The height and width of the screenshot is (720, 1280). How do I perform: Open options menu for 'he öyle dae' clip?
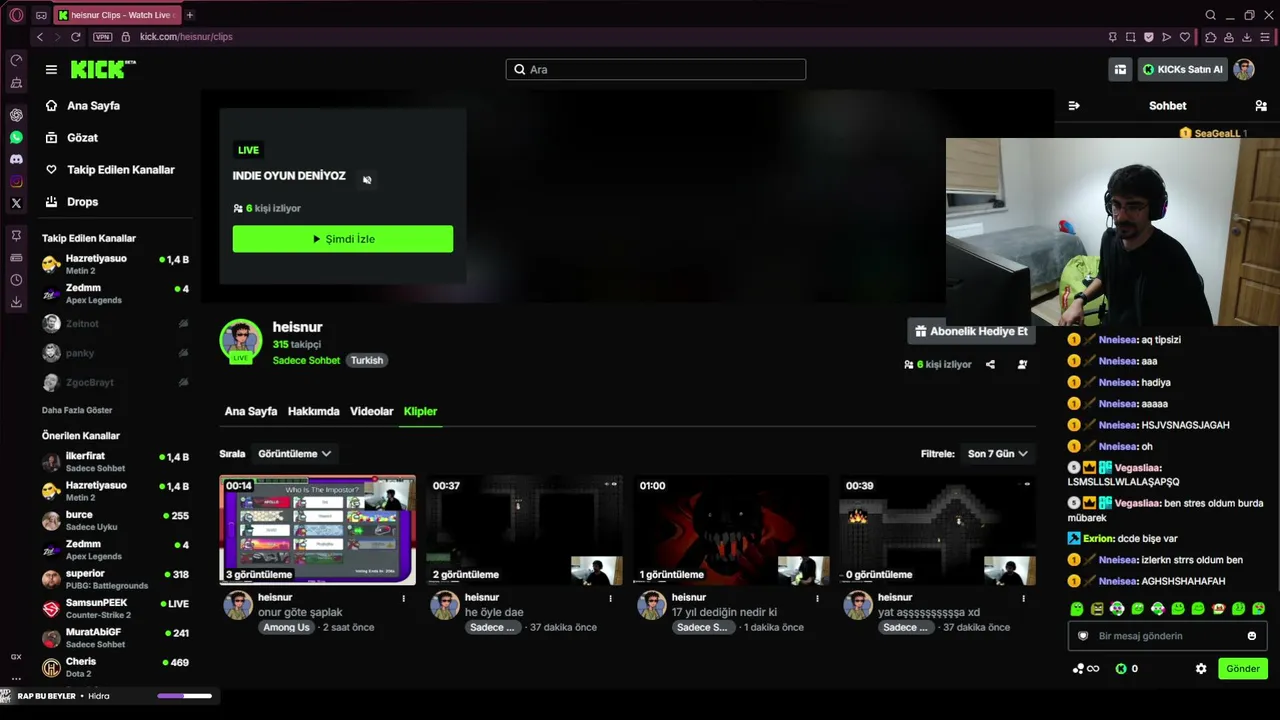pyautogui.click(x=610, y=598)
